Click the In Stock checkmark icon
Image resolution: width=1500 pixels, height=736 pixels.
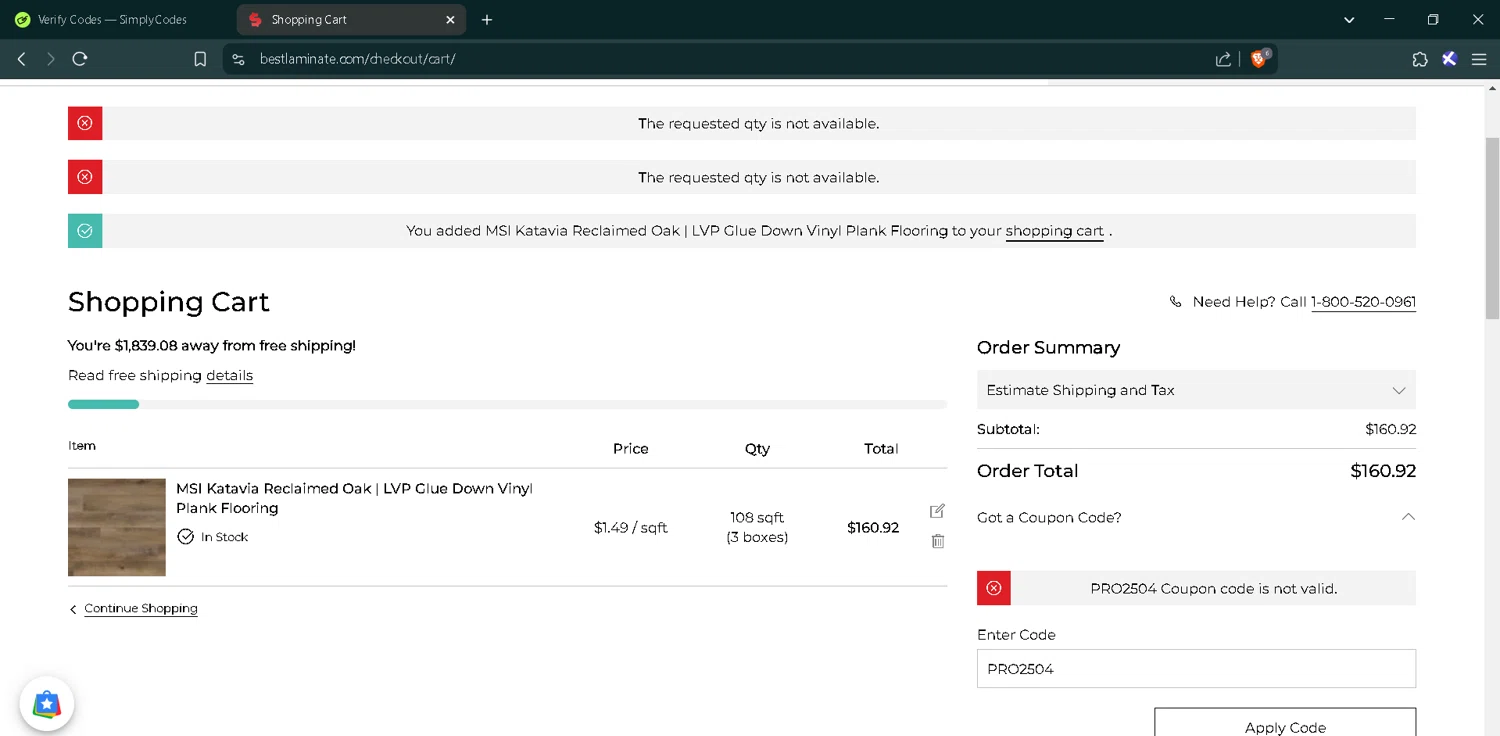pyautogui.click(x=185, y=537)
